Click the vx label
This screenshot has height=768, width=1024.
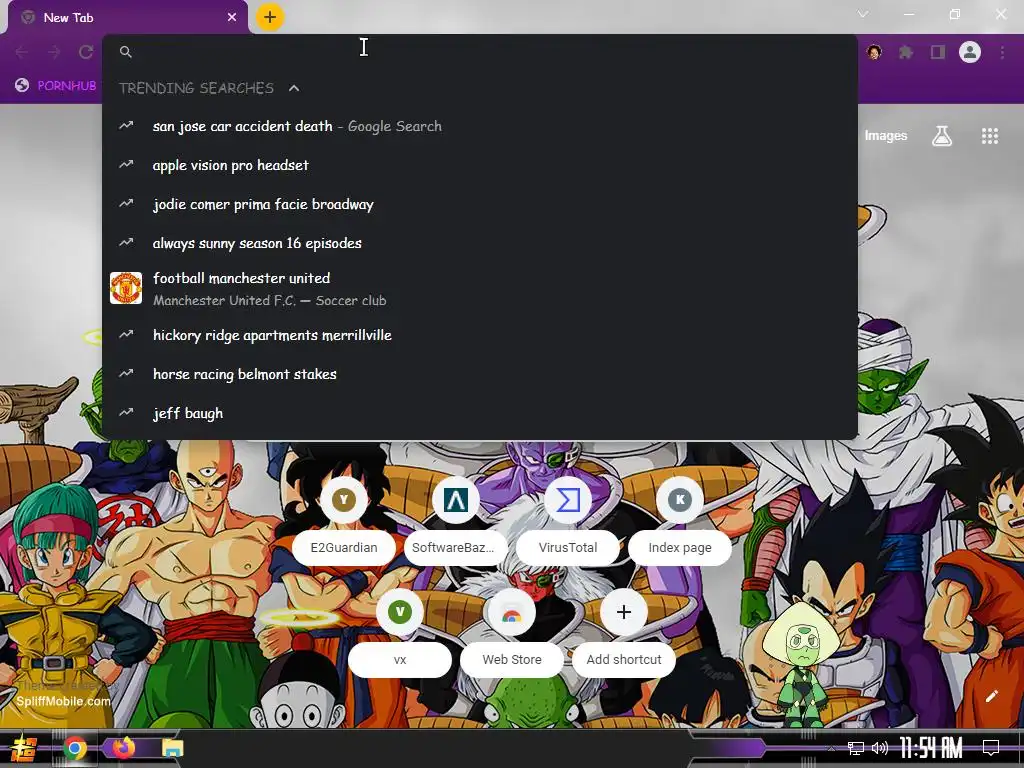click(400, 660)
